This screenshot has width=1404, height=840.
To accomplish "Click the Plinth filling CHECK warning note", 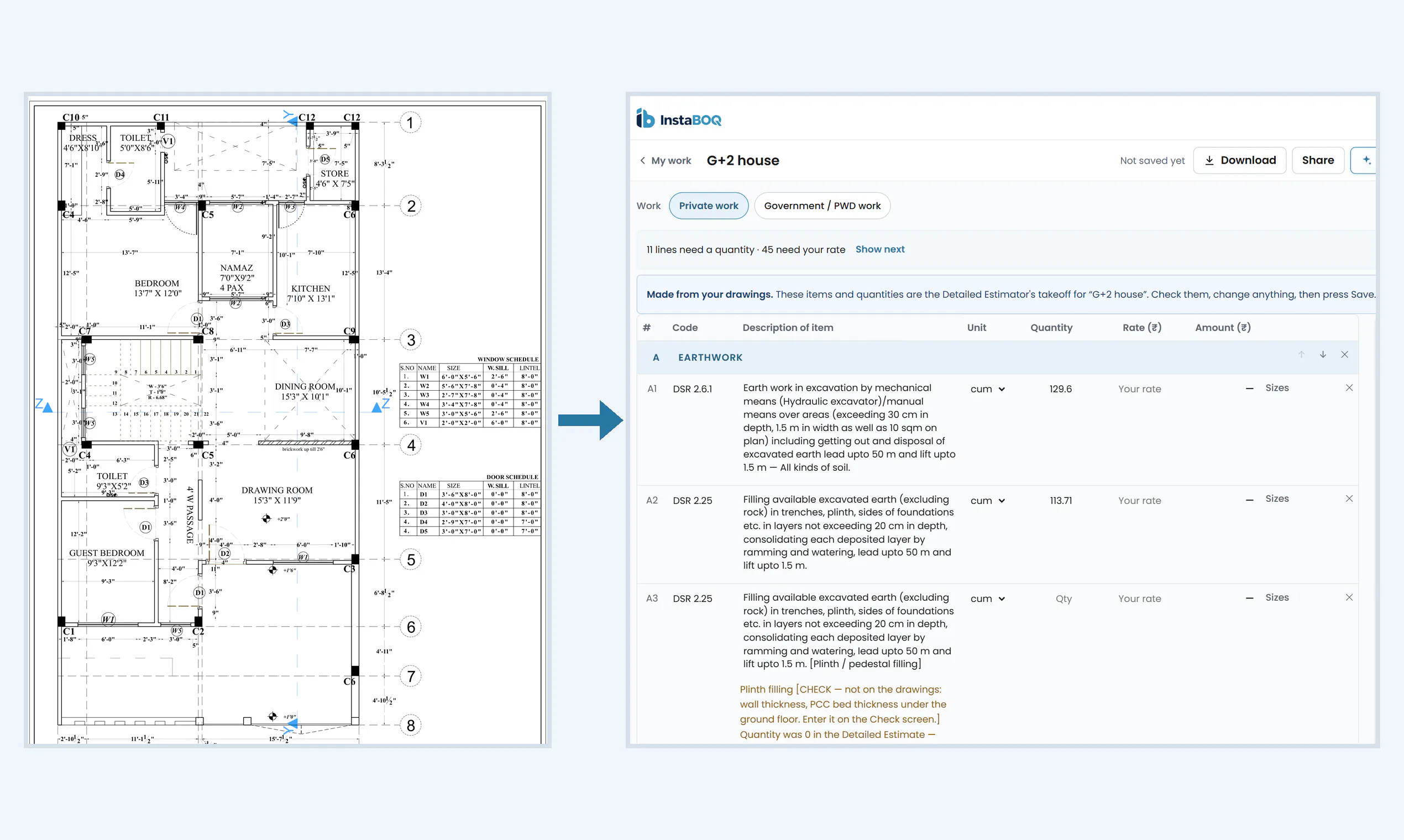I will (x=843, y=711).
